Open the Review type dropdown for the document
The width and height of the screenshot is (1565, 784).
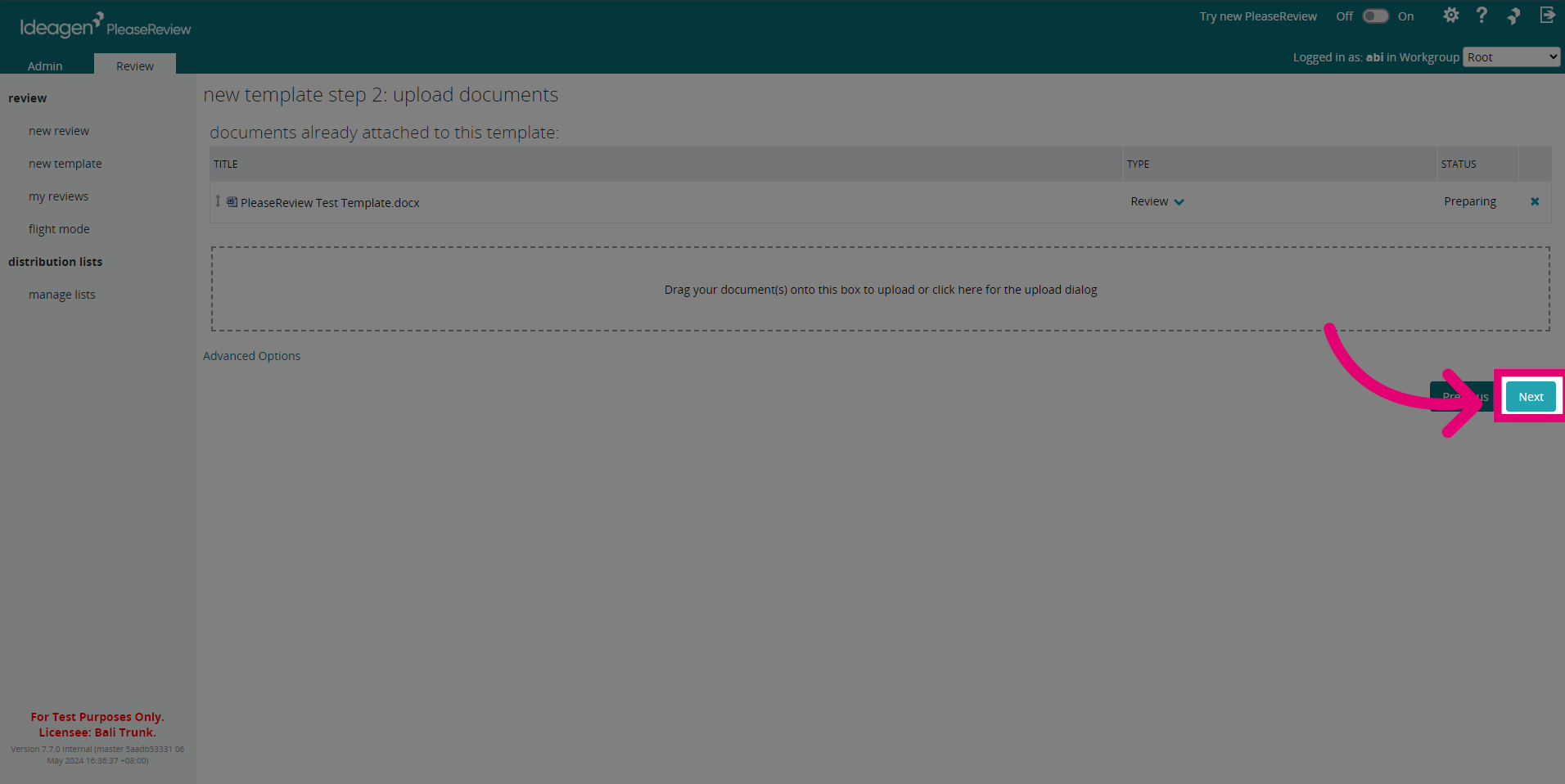pyautogui.click(x=1157, y=201)
